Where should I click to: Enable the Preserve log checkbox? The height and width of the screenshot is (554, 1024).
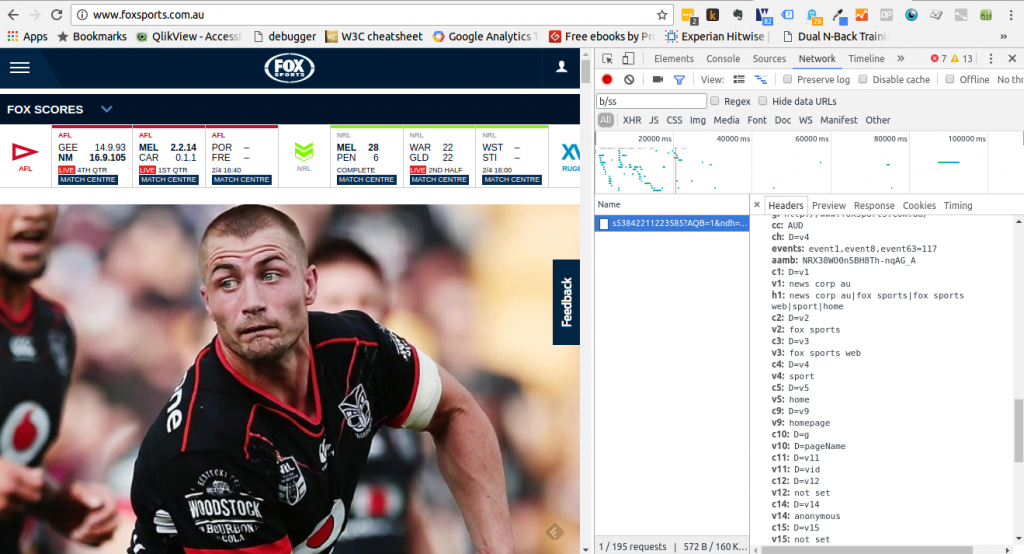coord(788,79)
